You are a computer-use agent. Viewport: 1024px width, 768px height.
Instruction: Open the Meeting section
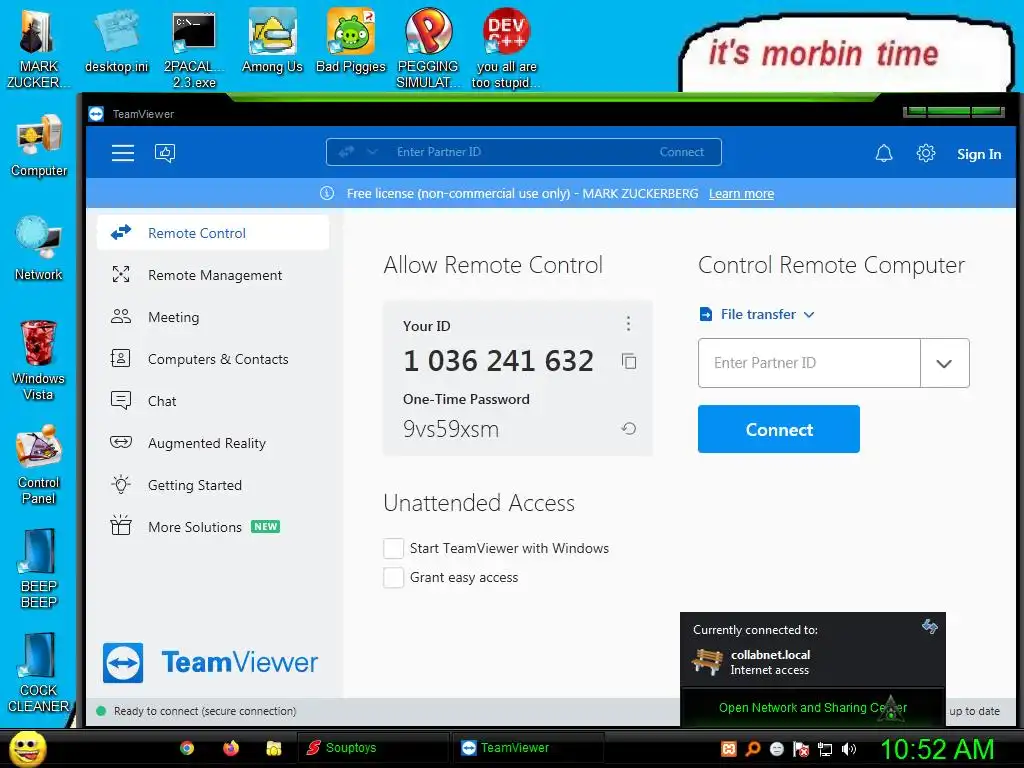tap(213, 317)
